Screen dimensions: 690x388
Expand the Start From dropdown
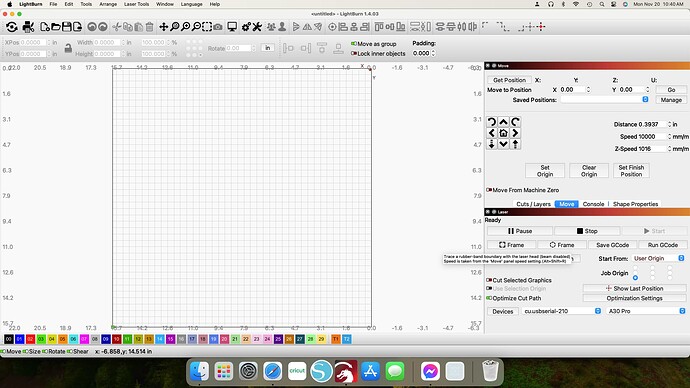click(658, 258)
